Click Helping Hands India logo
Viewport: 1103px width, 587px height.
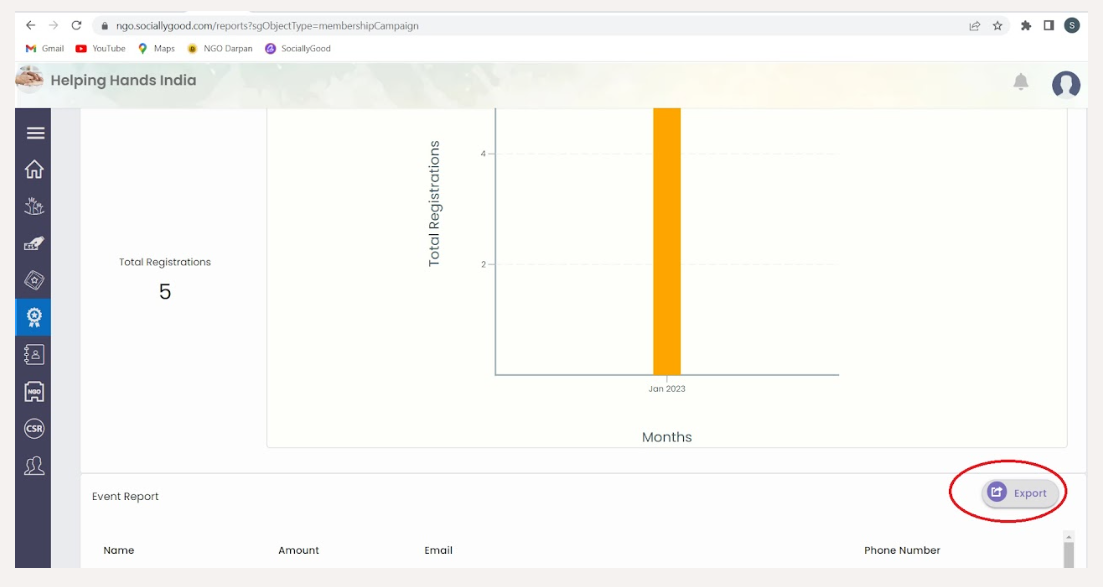click(x=29, y=79)
